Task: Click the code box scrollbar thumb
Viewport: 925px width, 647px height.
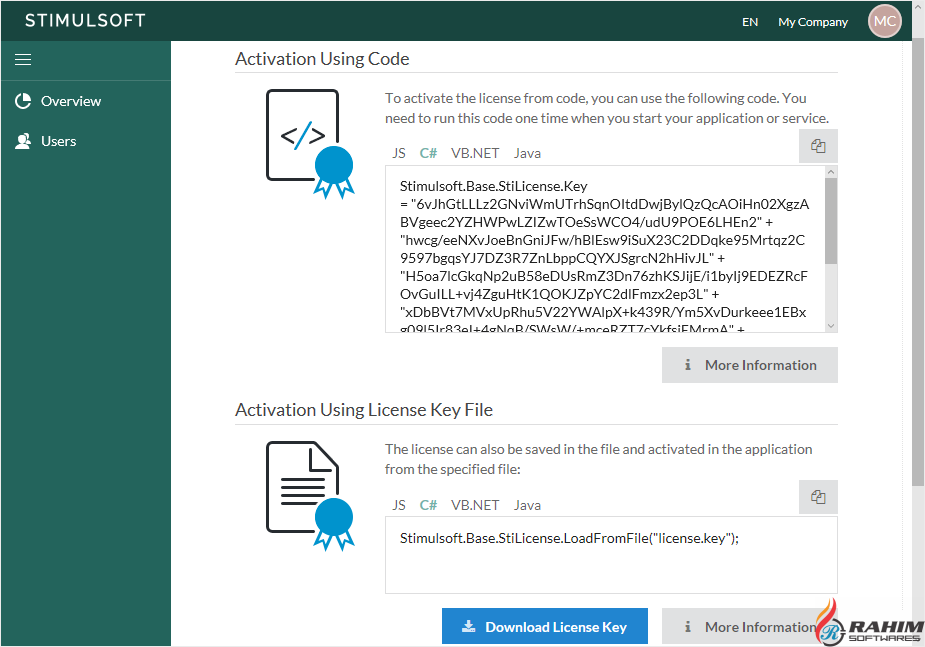Action: pyautogui.click(x=831, y=221)
